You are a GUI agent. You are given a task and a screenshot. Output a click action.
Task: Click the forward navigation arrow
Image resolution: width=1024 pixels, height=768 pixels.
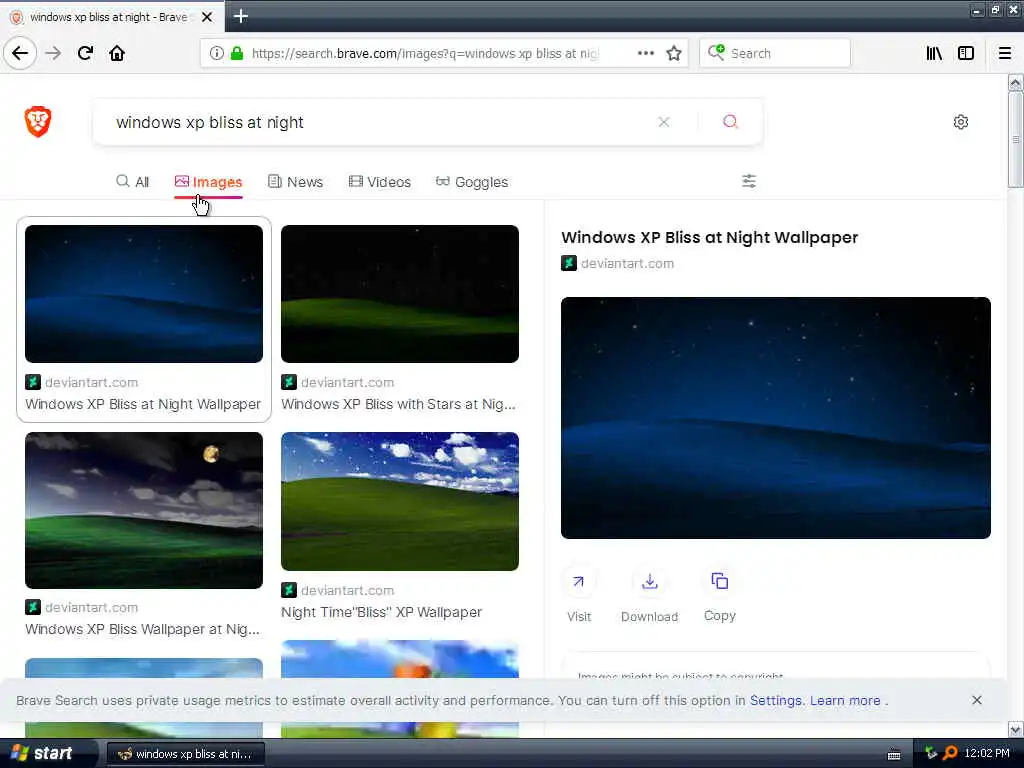[x=53, y=54]
